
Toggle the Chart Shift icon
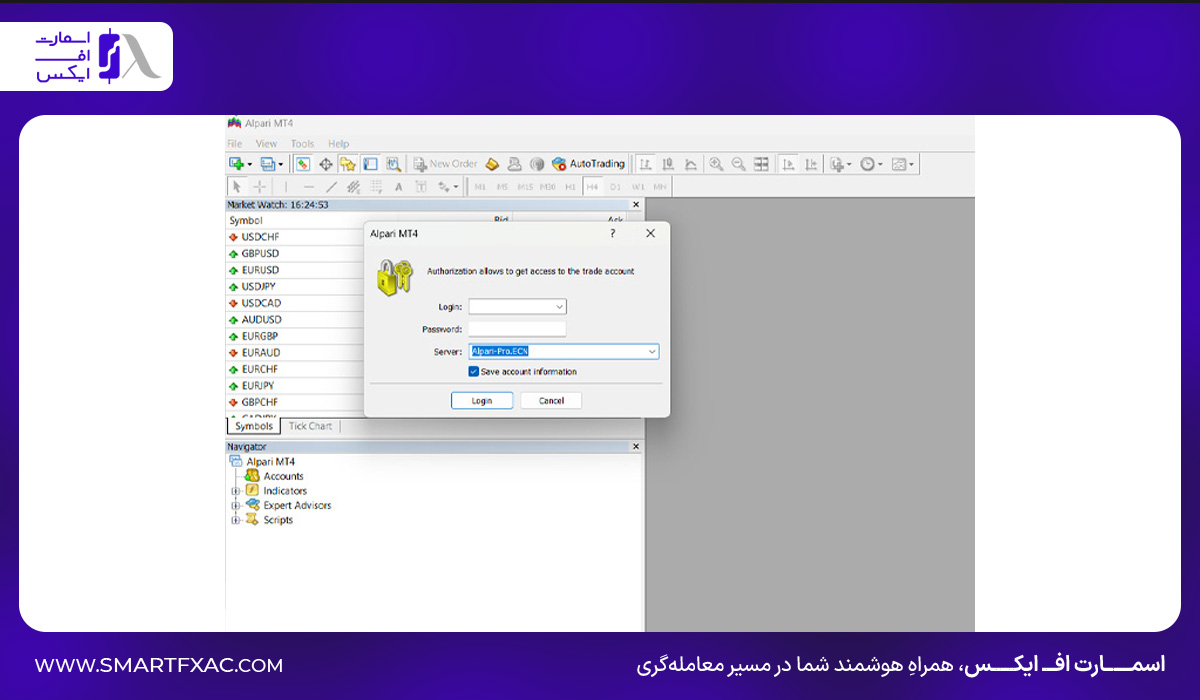point(811,164)
